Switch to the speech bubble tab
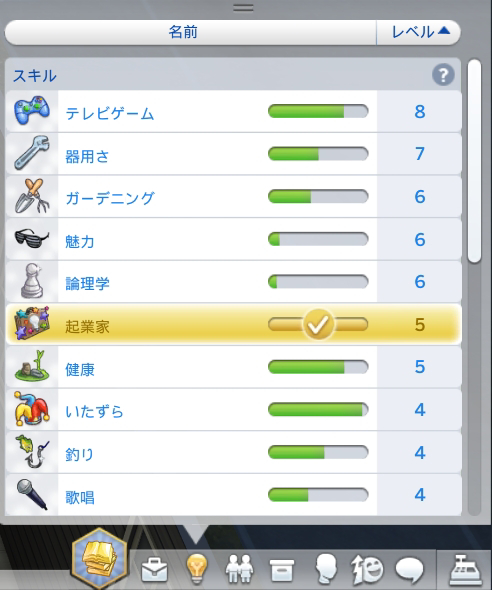Viewport: 492px width, 590px height. click(x=410, y=570)
